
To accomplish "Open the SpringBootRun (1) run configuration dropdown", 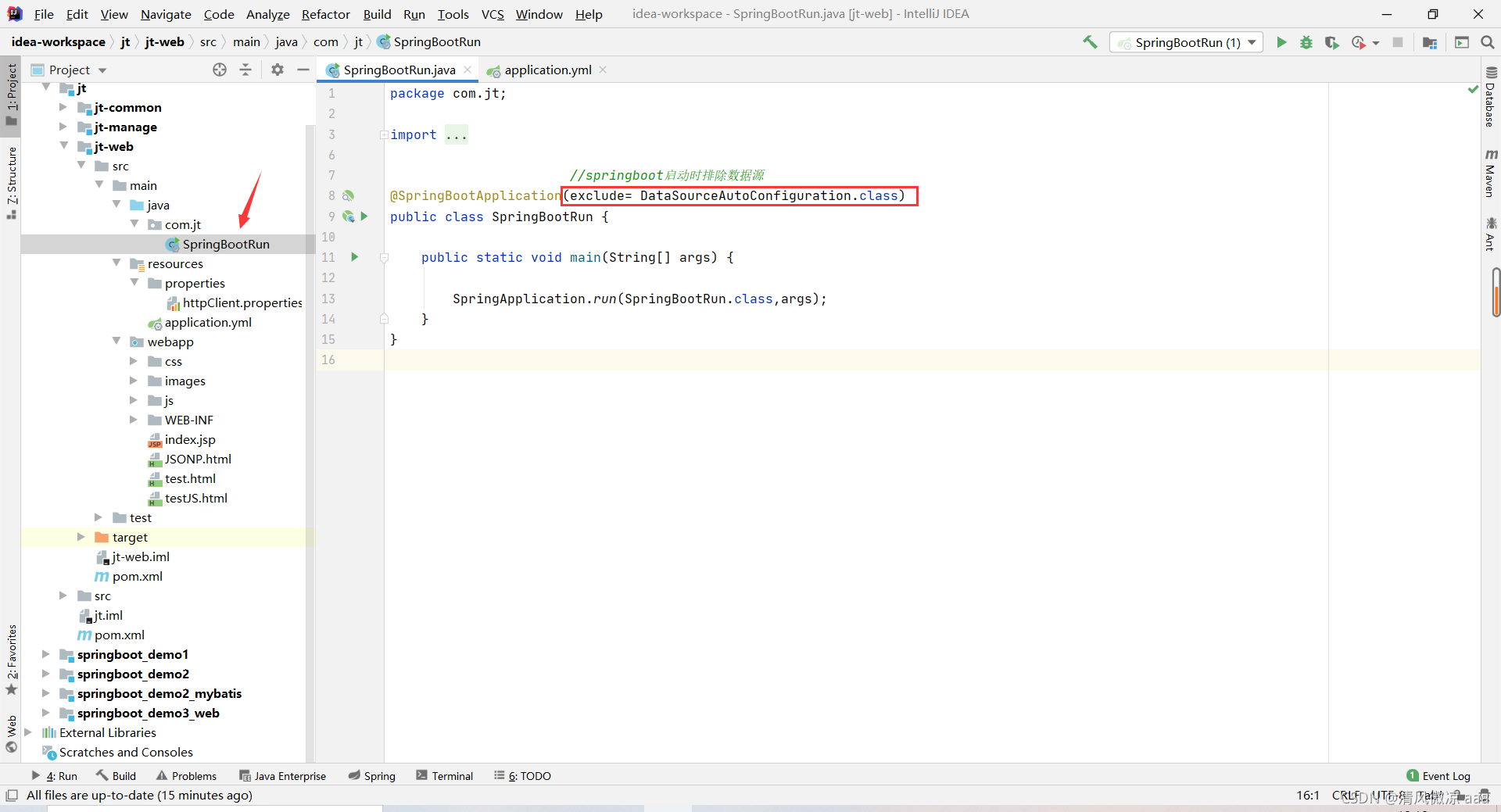I will (1187, 42).
